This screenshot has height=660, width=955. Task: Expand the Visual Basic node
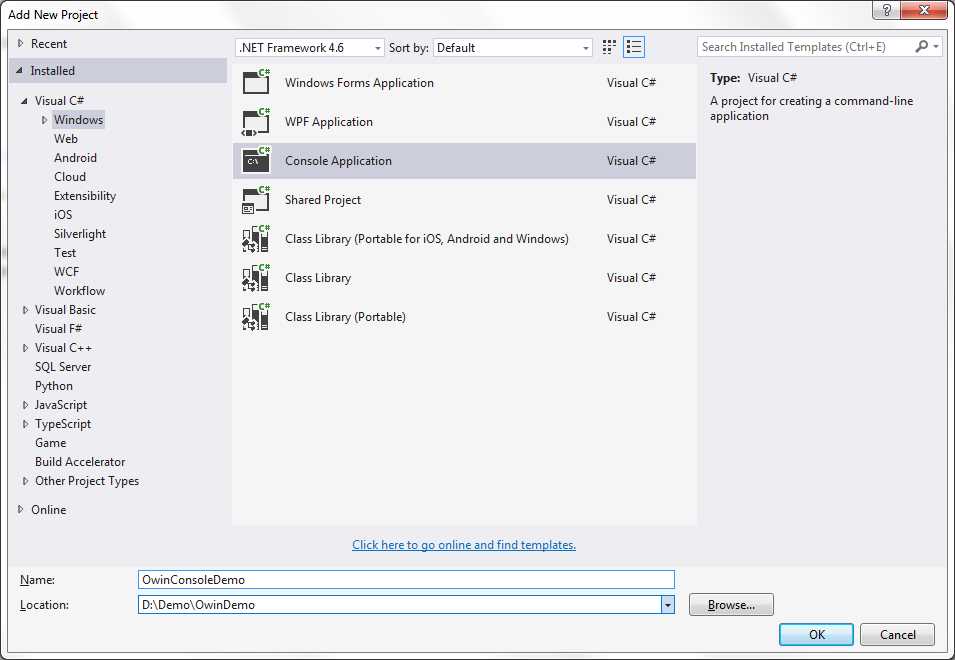pos(25,310)
